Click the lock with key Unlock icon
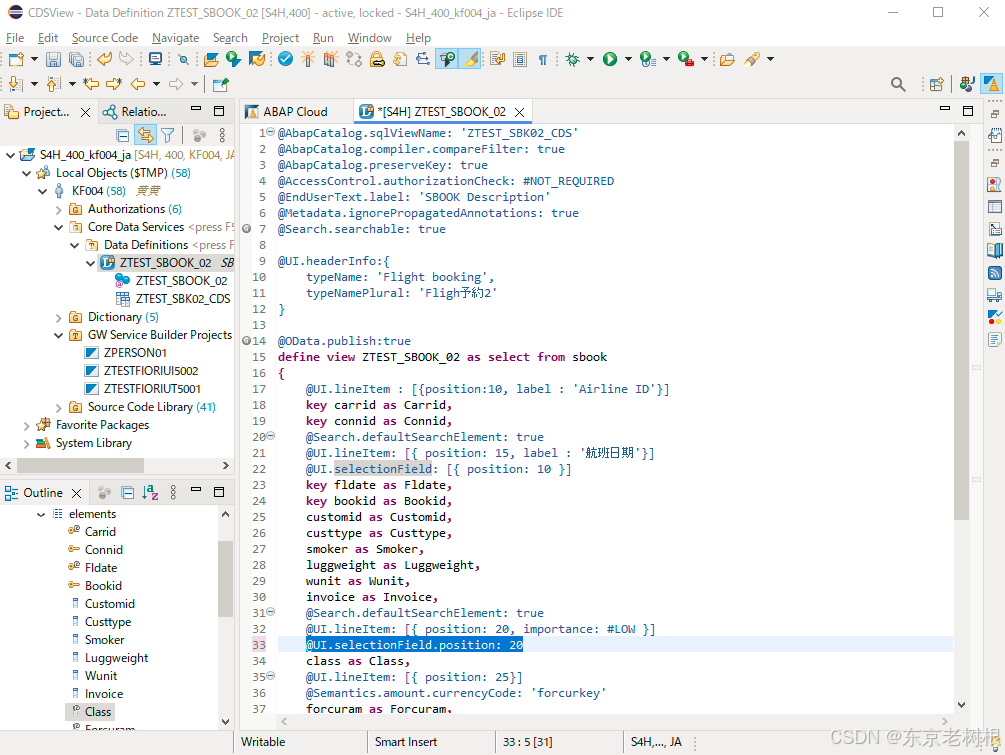This screenshot has width=1005, height=755. tap(378, 60)
